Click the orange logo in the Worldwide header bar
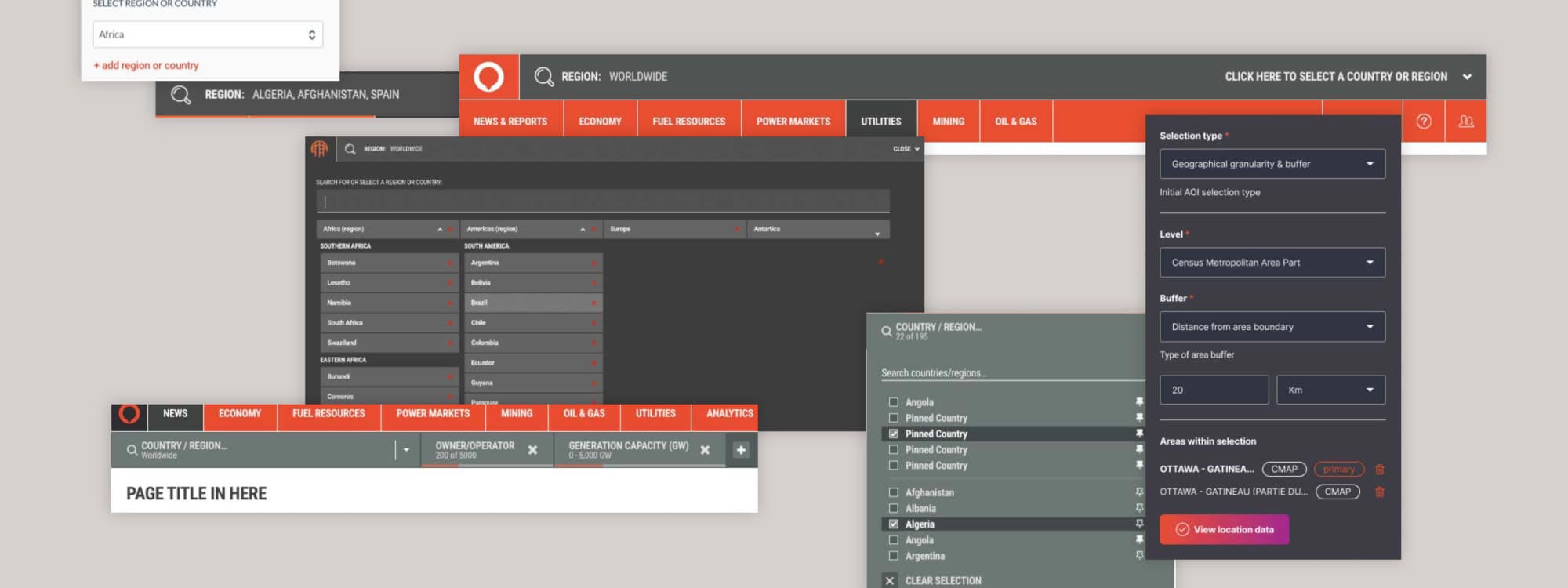This screenshot has height=588, width=1568. (488, 77)
